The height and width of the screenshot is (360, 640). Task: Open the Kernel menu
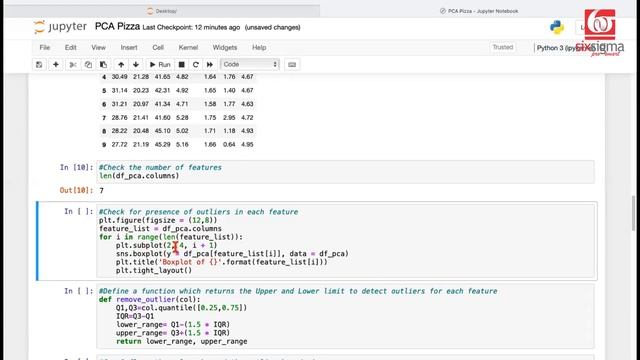[188, 47]
